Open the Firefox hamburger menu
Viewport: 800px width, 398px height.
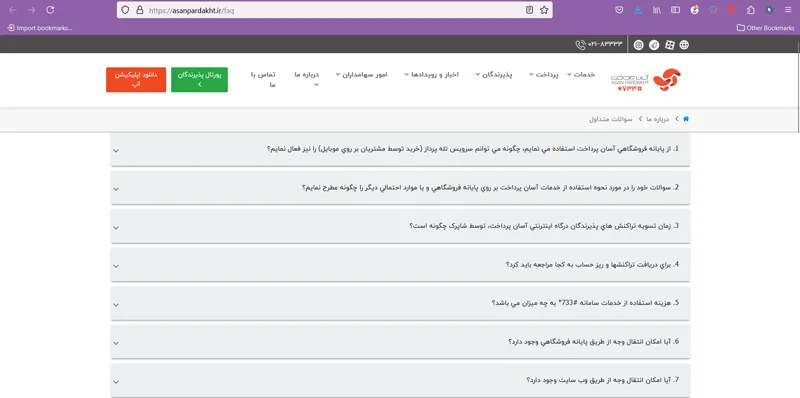(788, 10)
